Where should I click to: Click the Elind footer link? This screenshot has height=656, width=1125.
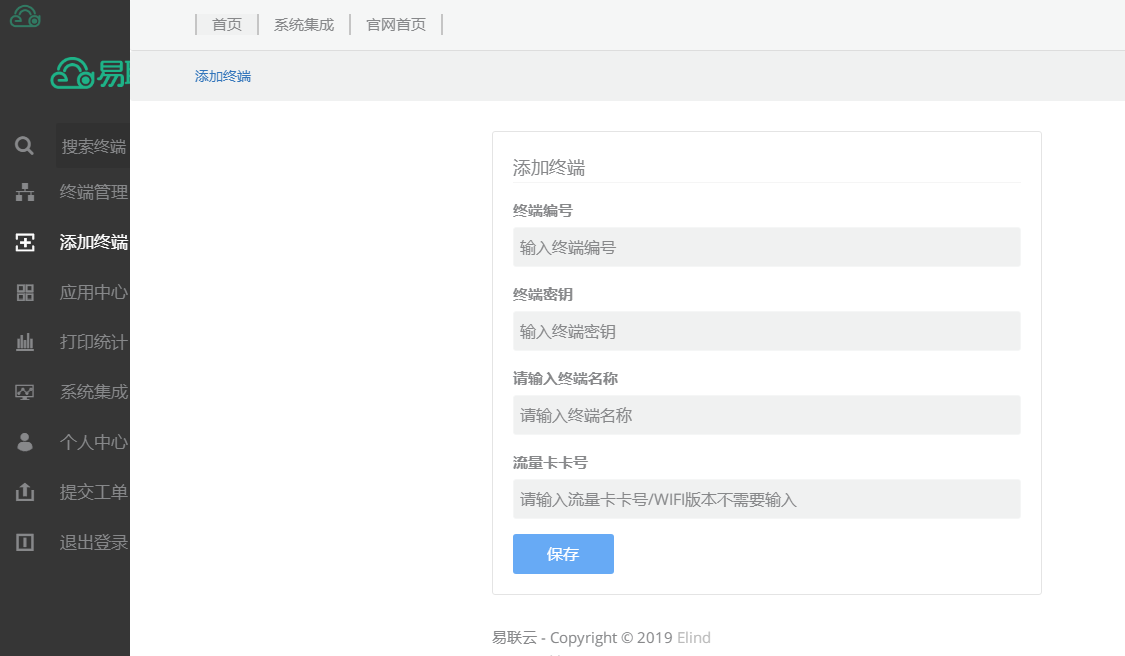click(694, 637)
